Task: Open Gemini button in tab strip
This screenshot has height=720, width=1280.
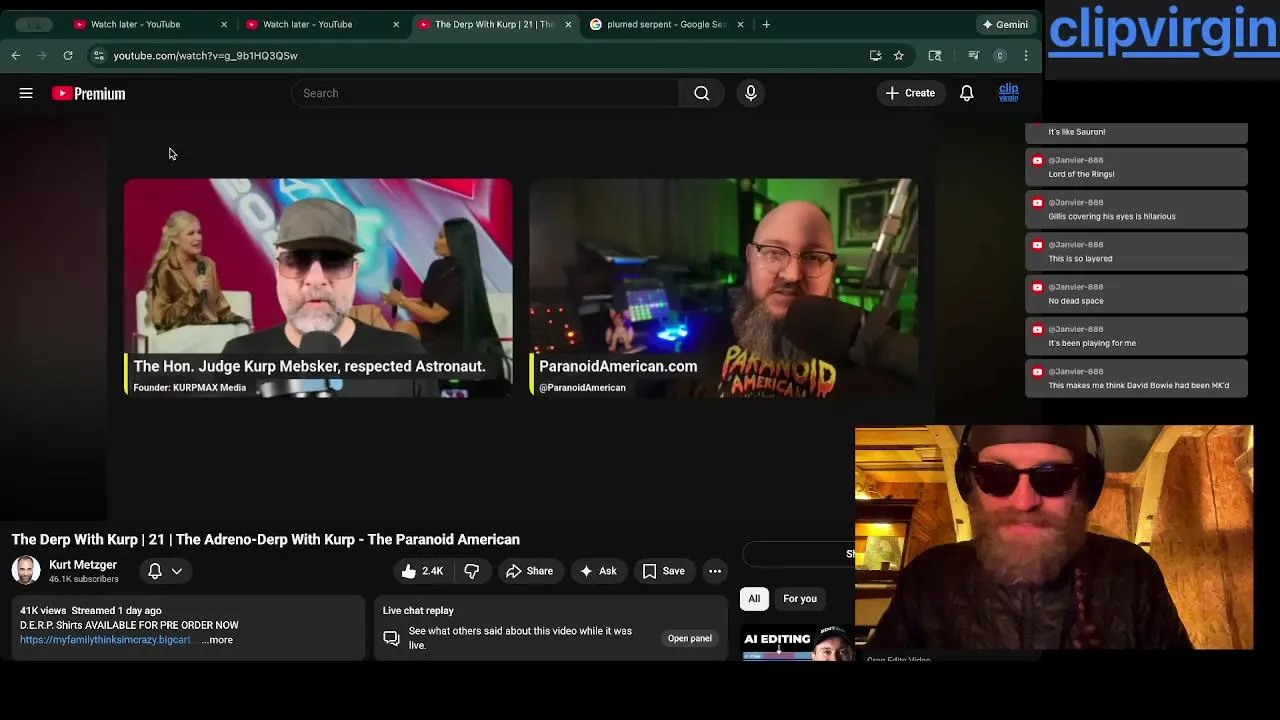Action: click(1005, 24)
